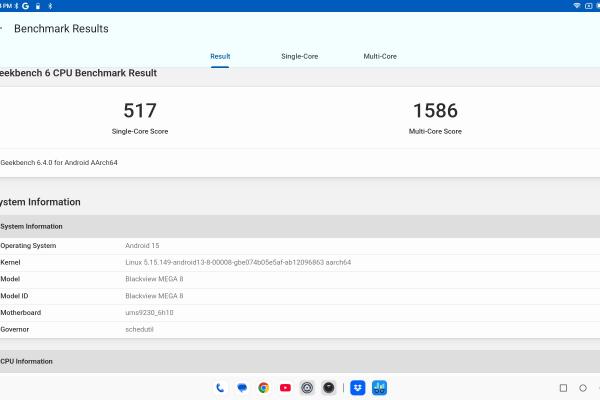The height and width of the screenshot is (400, 600).
Task: Tap the CPU Information section header
Action: point(300,361)
